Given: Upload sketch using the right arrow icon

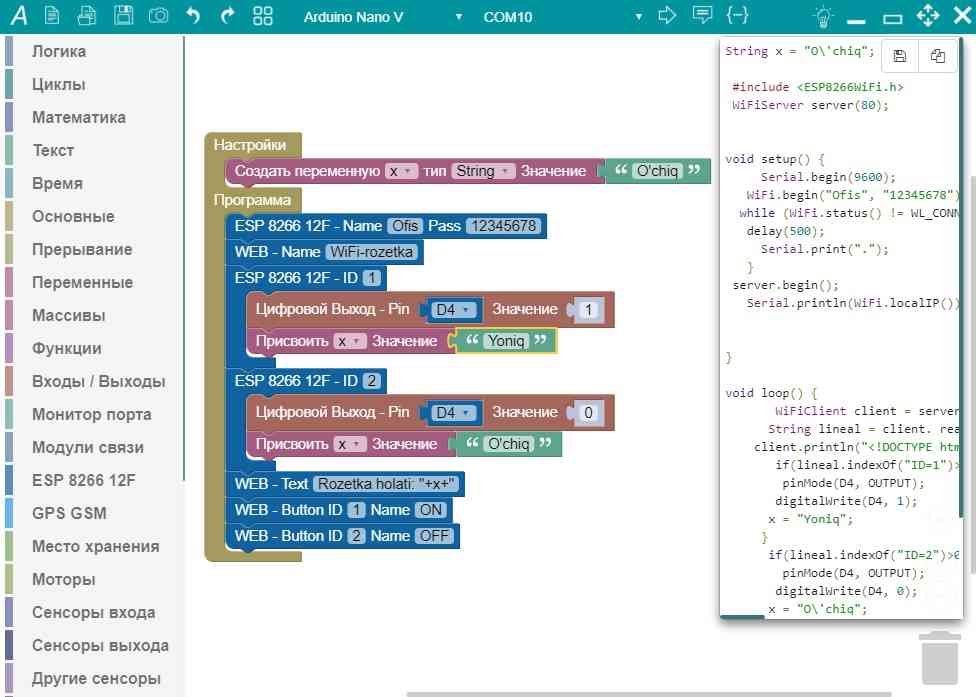Looking at the screenshot, I should point(667,16).
